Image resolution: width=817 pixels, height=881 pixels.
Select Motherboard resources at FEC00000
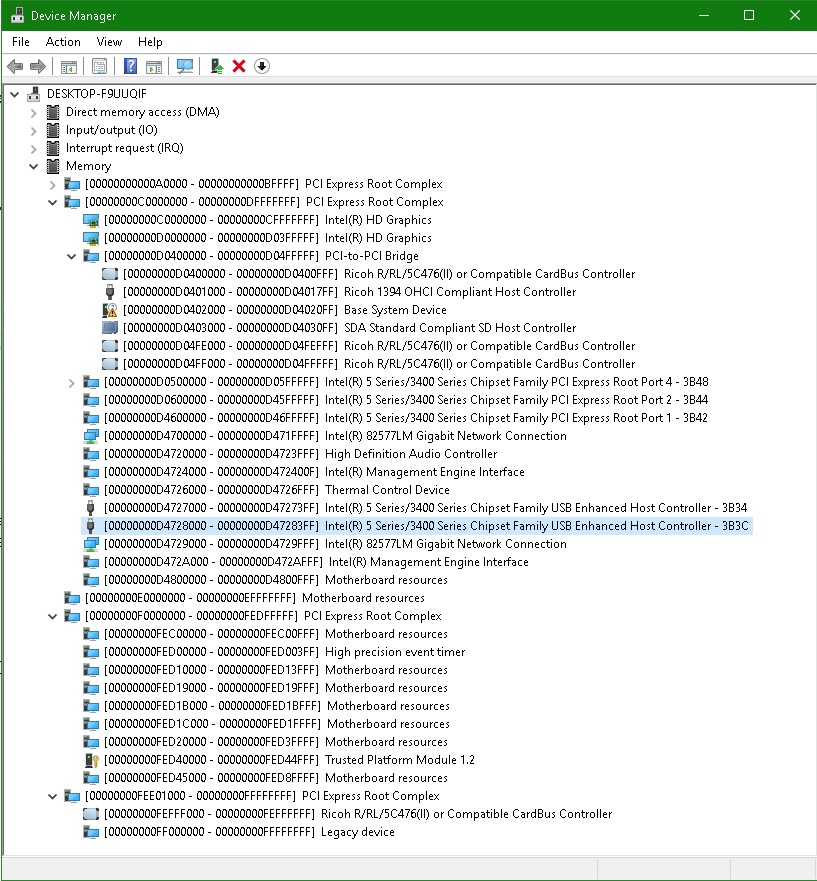pyautogui.click(x=276, y=634)
